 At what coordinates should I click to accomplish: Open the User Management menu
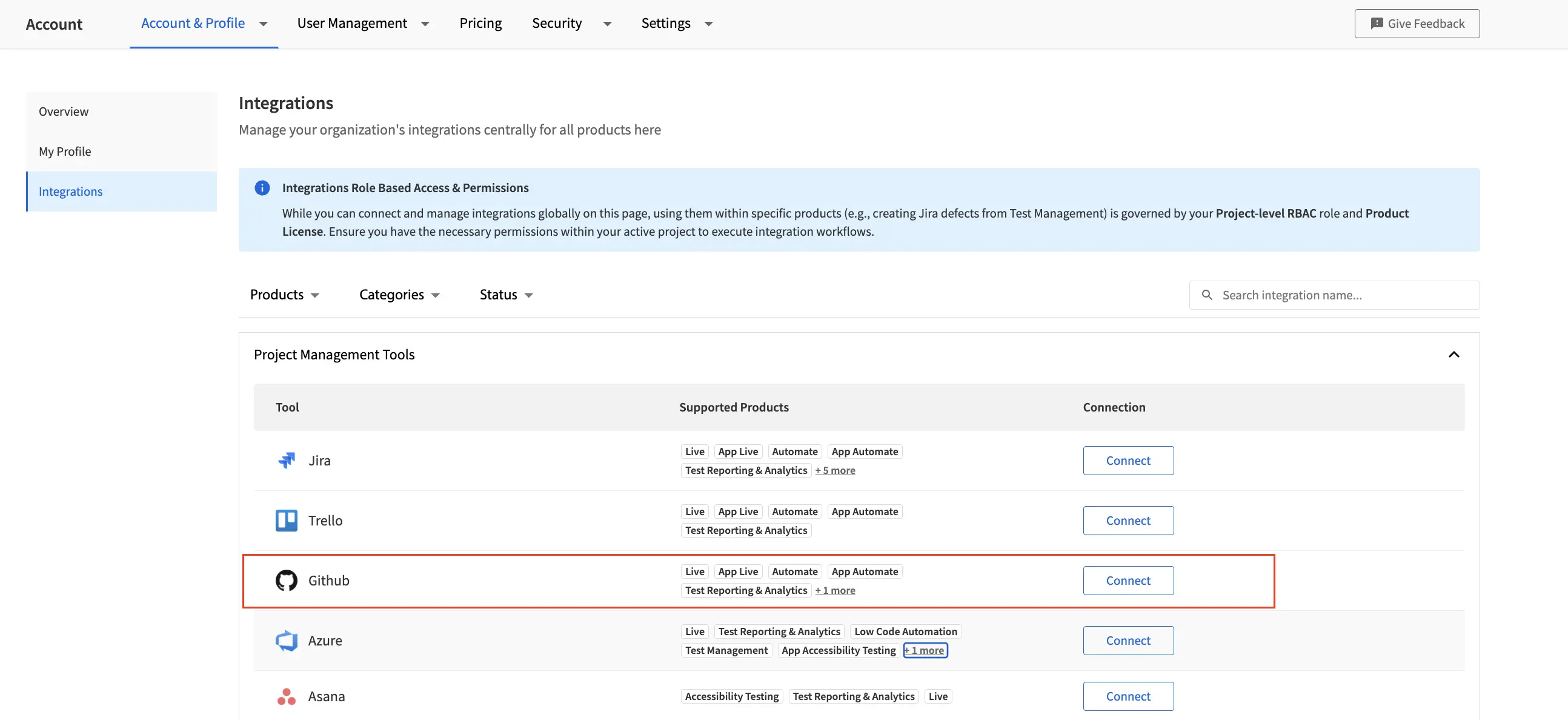[x=352, y=23]
